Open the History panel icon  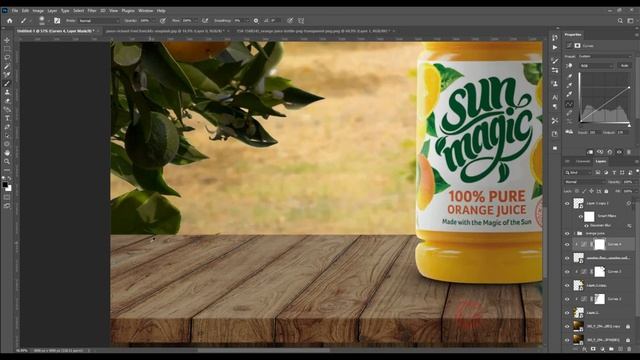555,38
